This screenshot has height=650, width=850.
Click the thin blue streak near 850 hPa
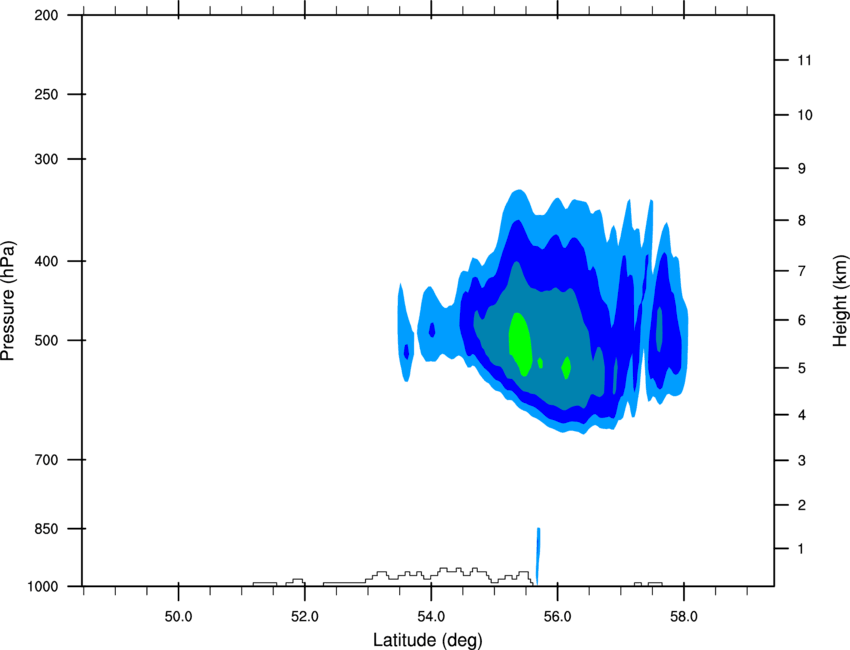coord(538,555)
